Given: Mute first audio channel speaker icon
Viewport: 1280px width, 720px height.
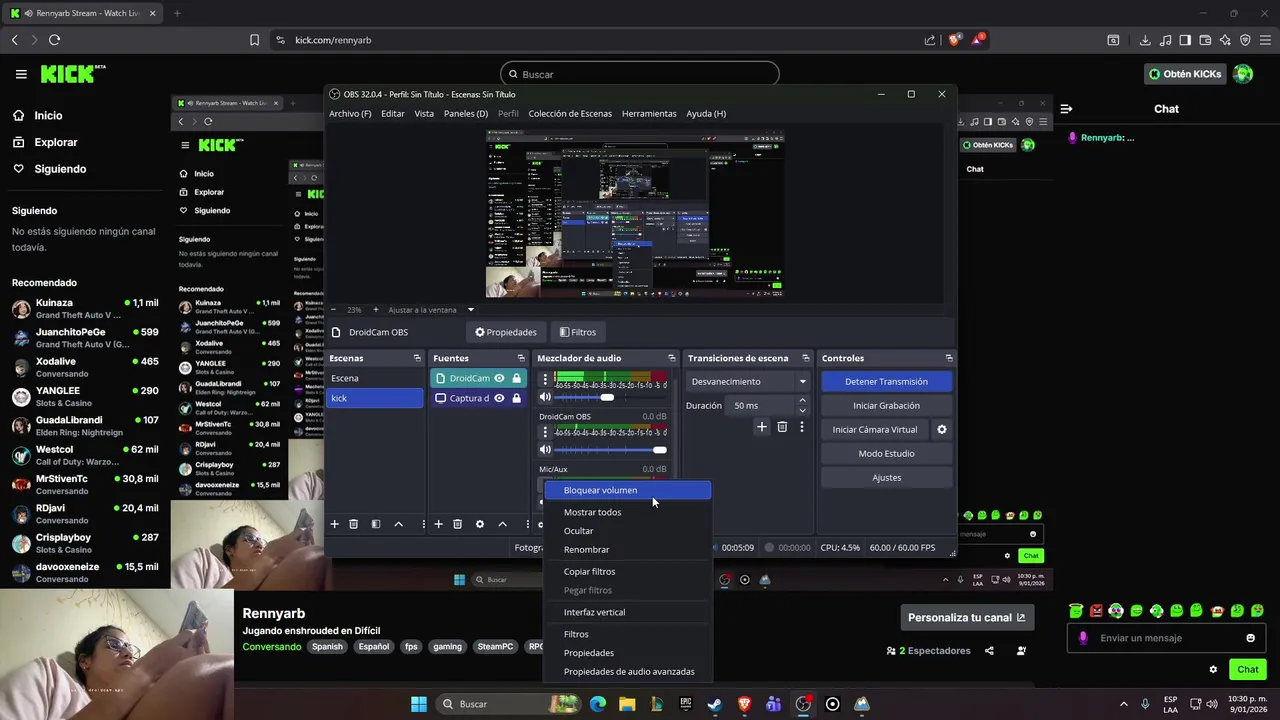Looking at the screenshot, I should pyautogui.click(x=545, y=397).
